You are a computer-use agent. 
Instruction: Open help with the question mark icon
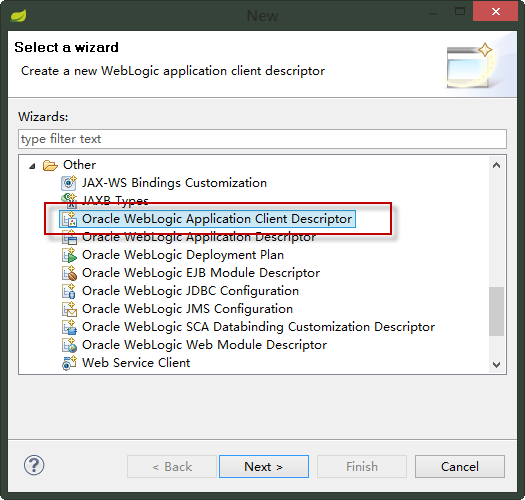(34, 465)
